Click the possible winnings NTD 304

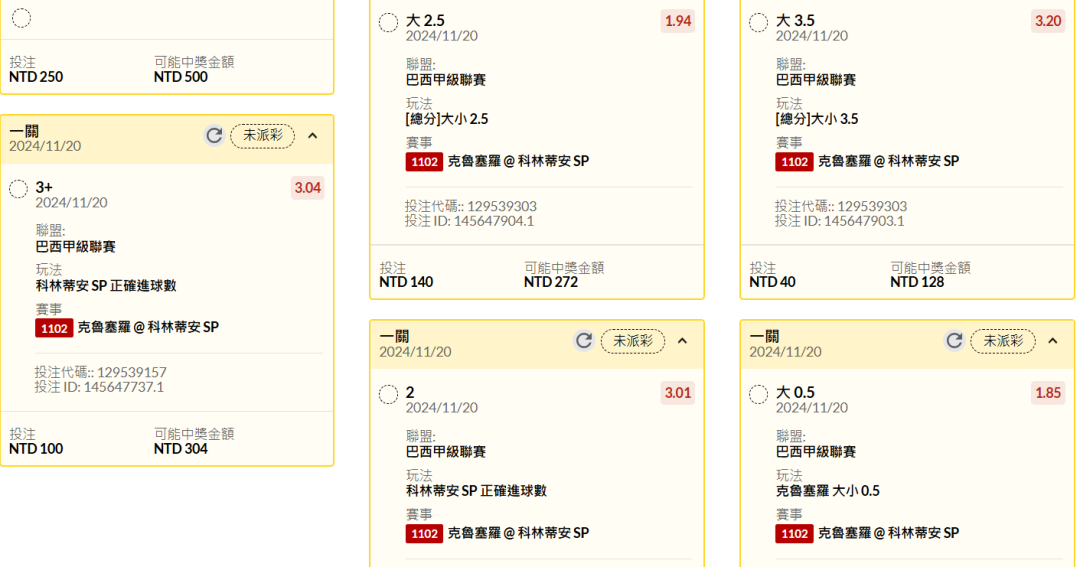pyautogui.click(x=180, y=449)
